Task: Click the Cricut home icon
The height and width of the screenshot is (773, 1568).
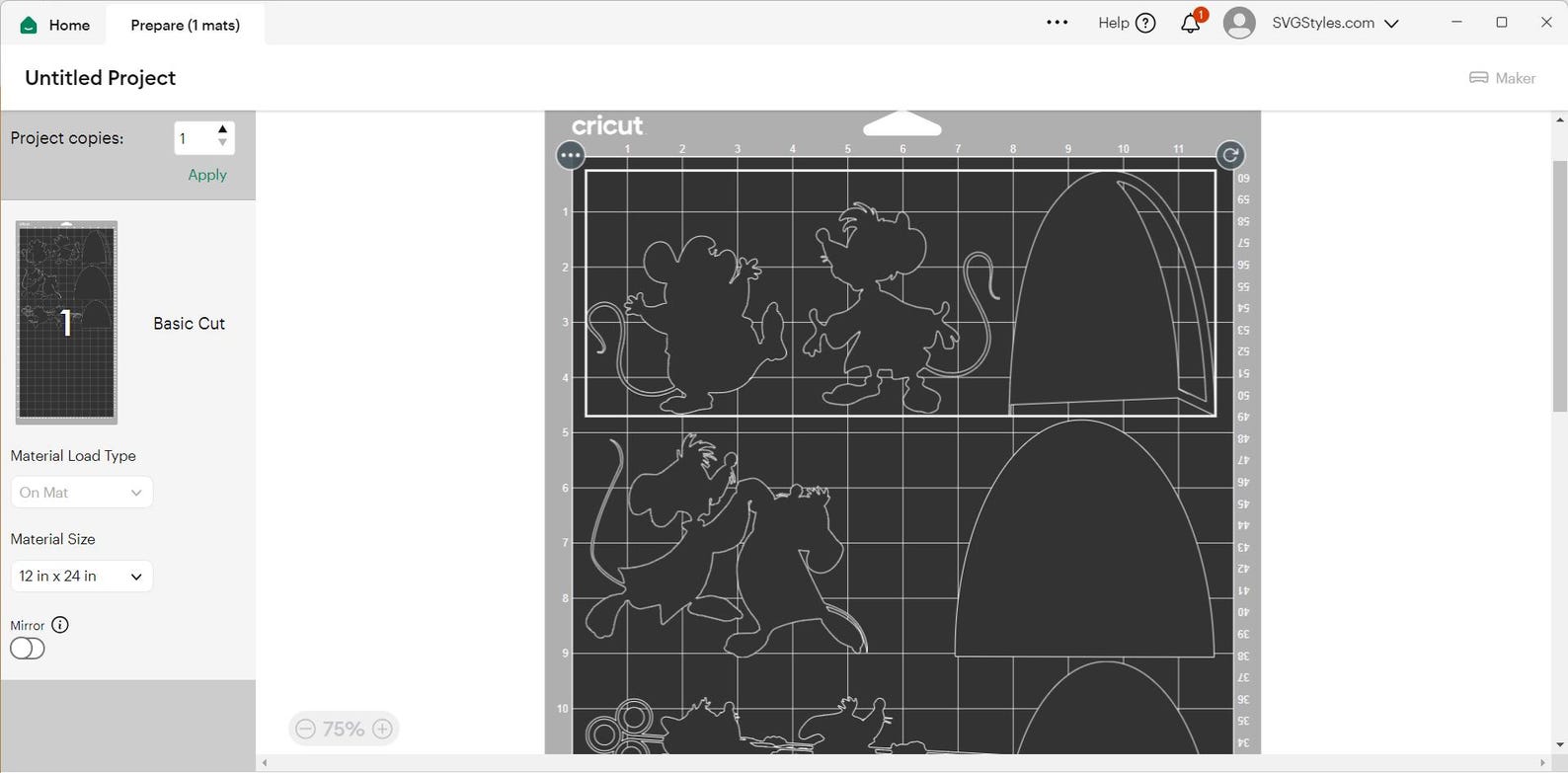Action: pyautogui.click(x=29, y=25)
